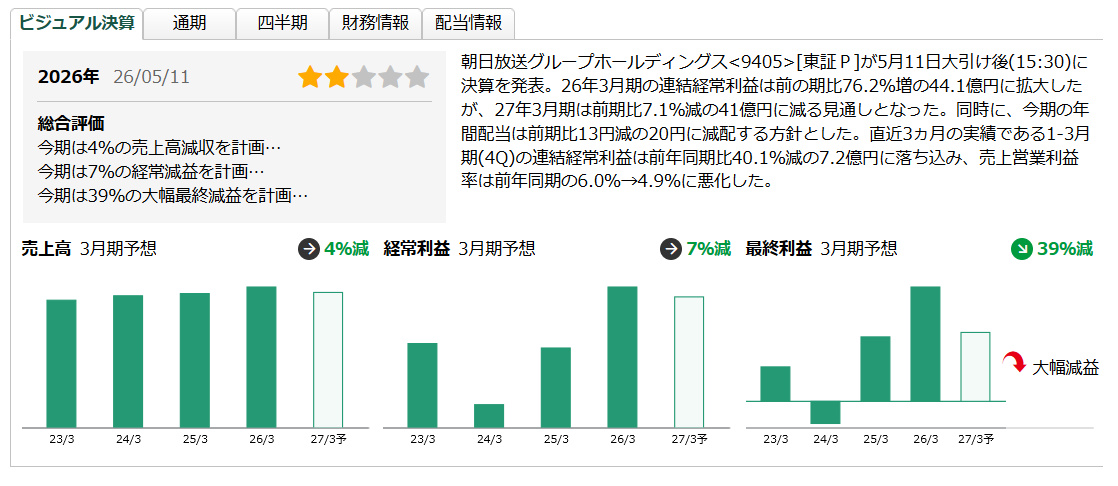Click the green 7%減 text
Viewport: 1118px width, 486px height.
pyautogui.click(x=709, y=249)
